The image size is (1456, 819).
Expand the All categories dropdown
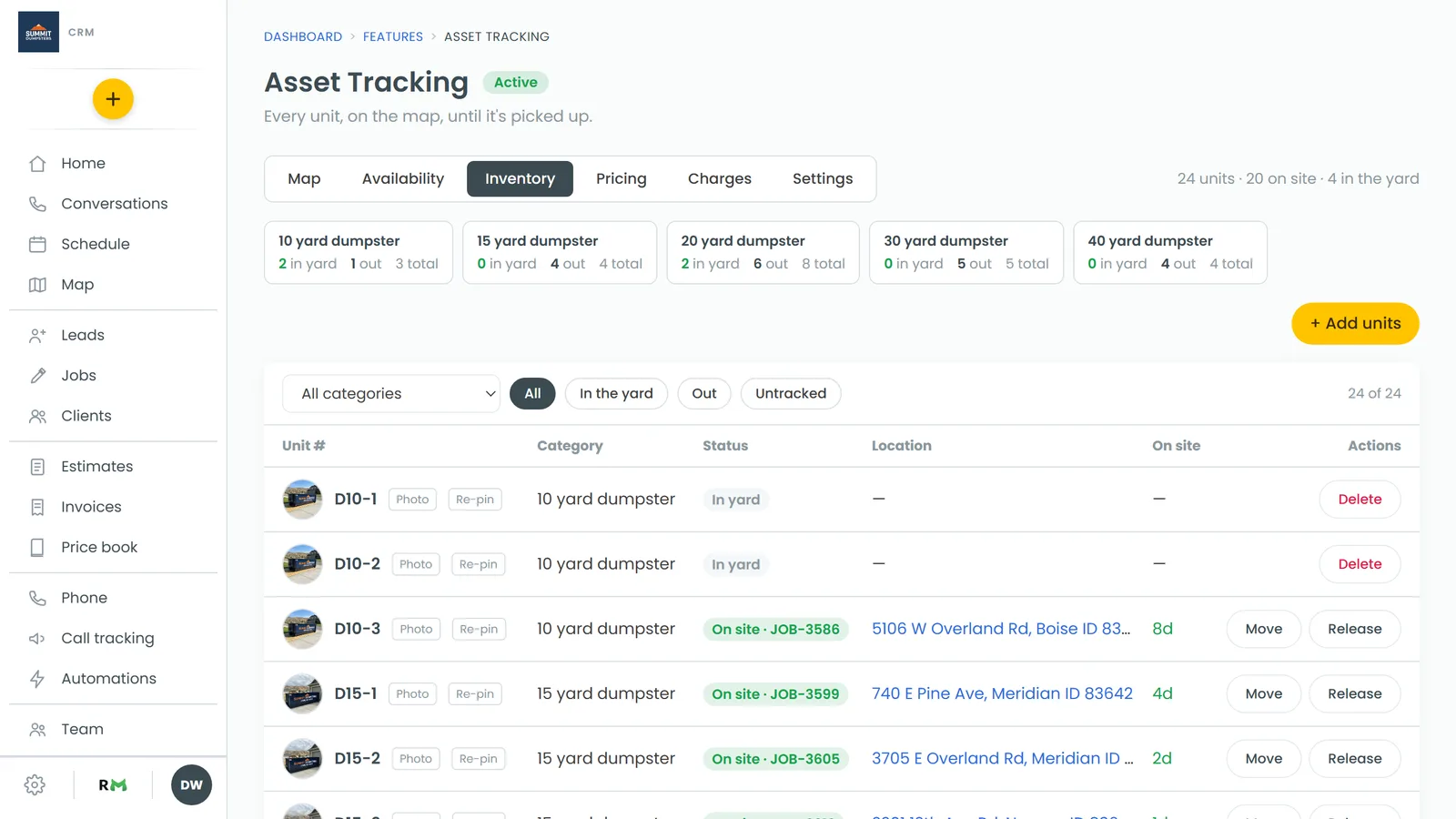(391, 394)
